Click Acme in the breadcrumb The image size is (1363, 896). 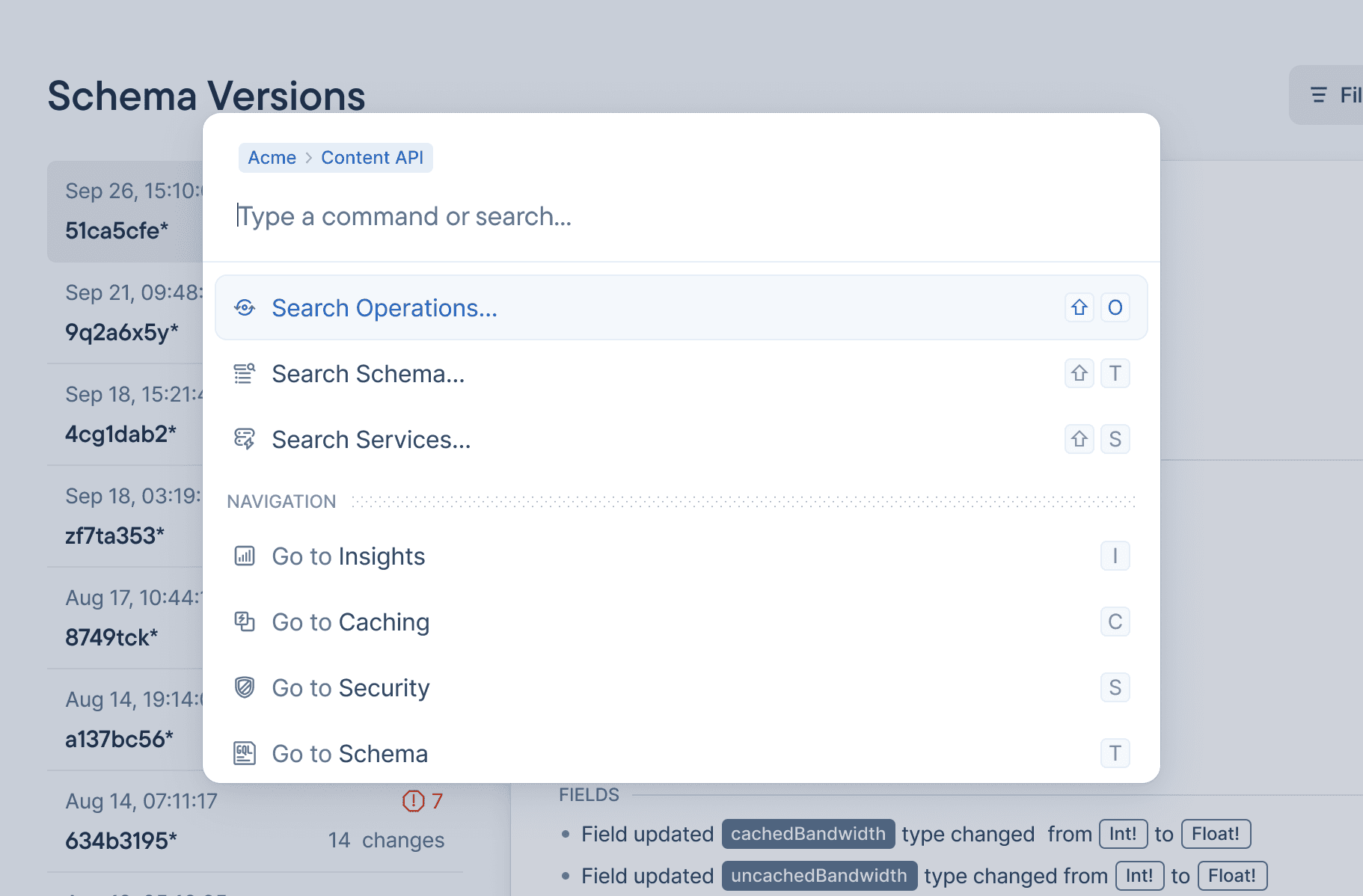tap(272, 158)
